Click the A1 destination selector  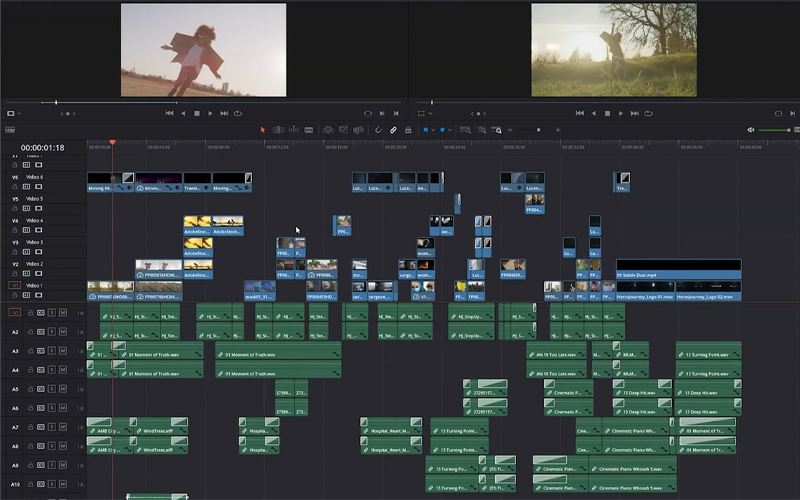(x=15, y=312)
